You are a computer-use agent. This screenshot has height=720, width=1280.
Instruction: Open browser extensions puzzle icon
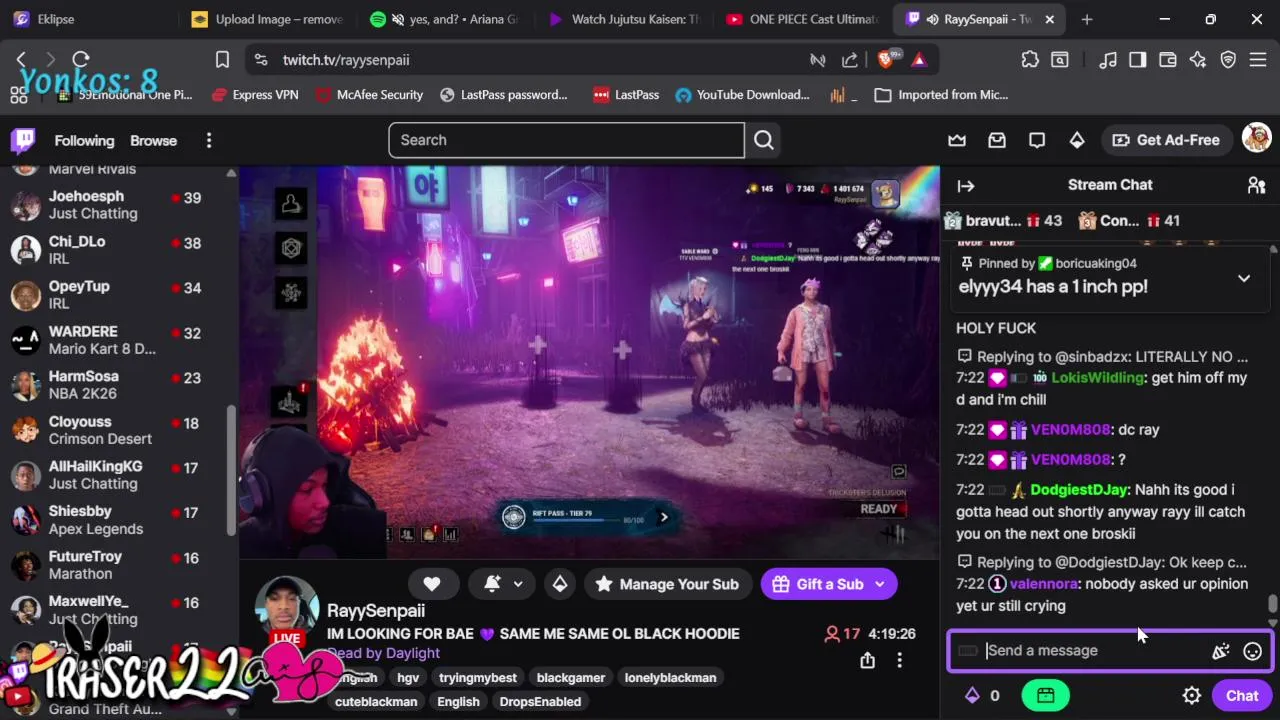pyautogui.click(x=1030, y=60)
